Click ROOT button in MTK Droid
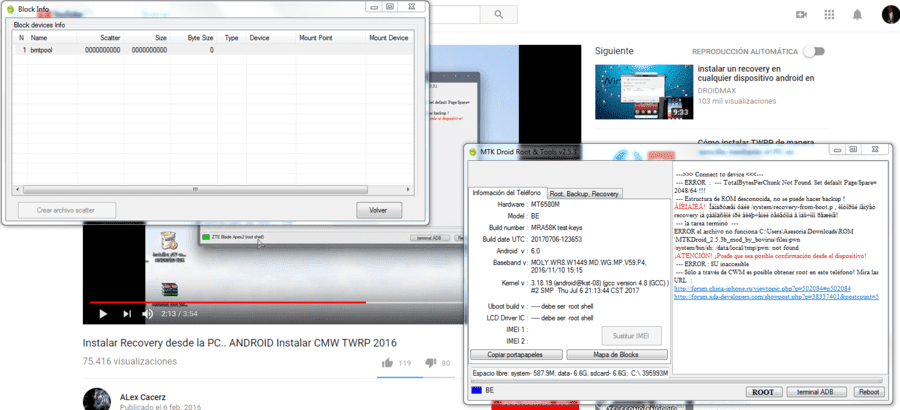Image resolution: width=900 pixels, height=410 pixels. [x=763, y=392]
